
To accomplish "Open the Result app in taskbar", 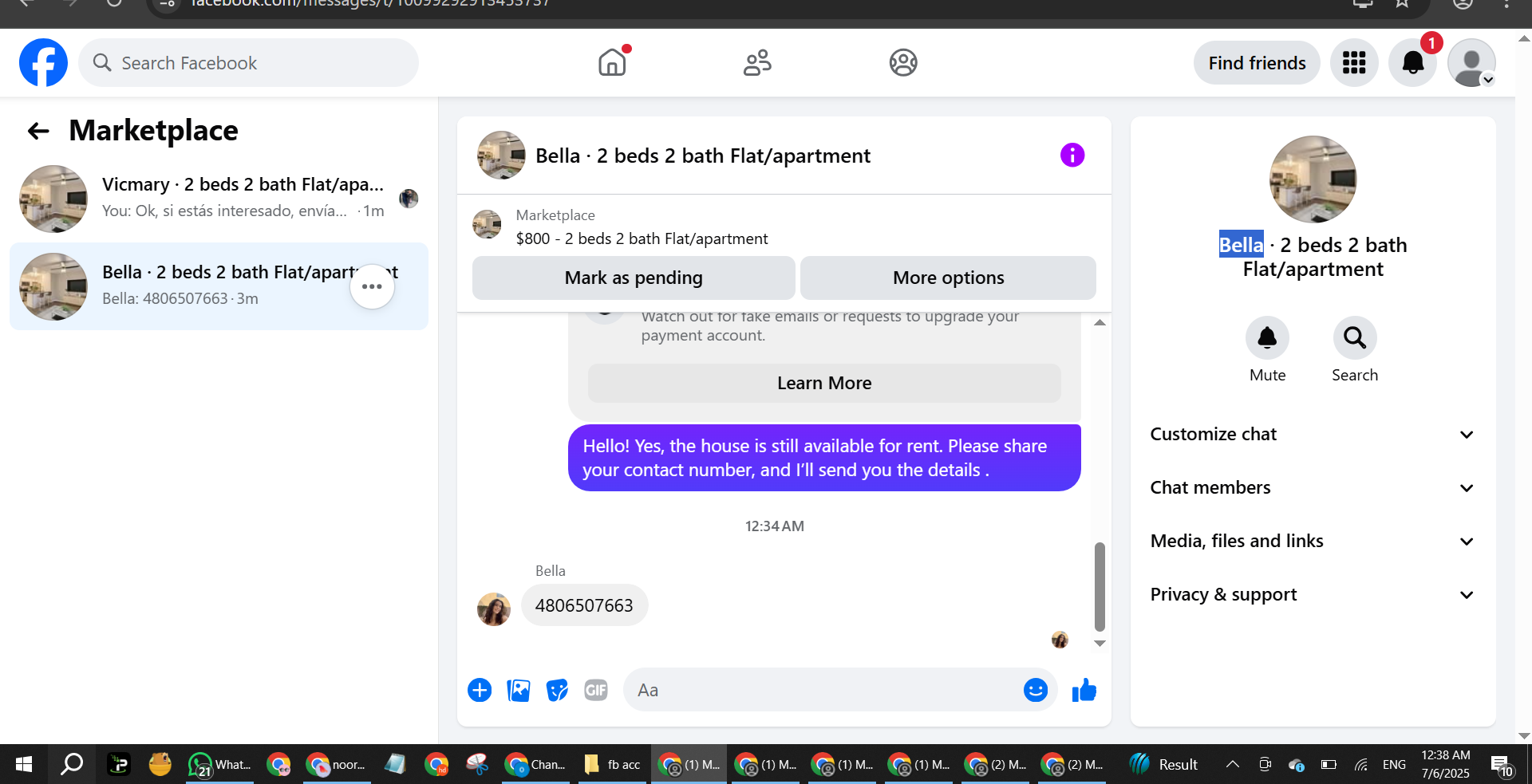I will [1163, 764].
